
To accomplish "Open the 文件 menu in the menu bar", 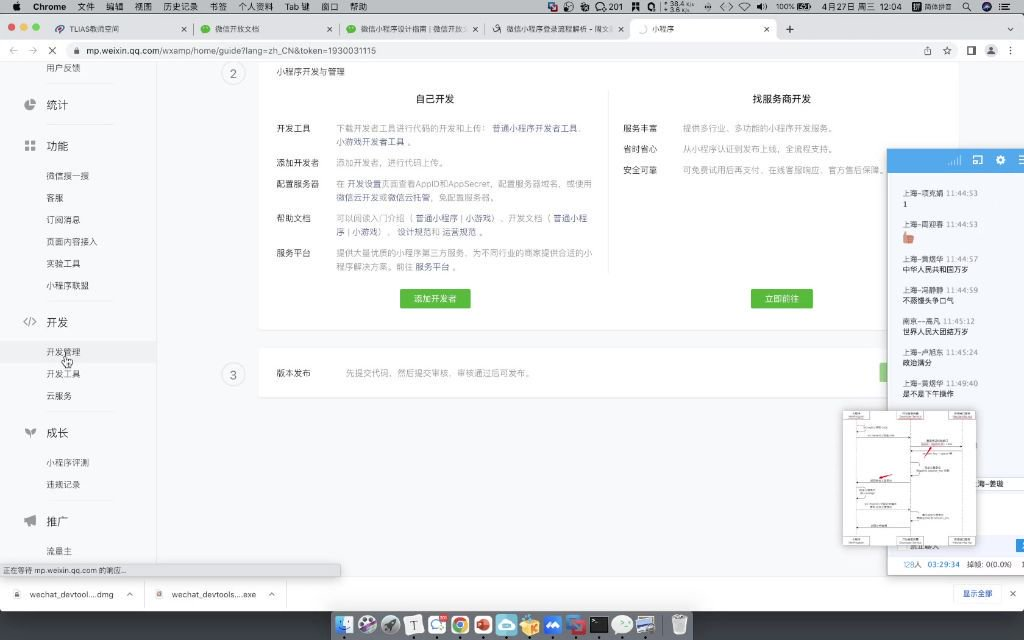I will (86, 7).
